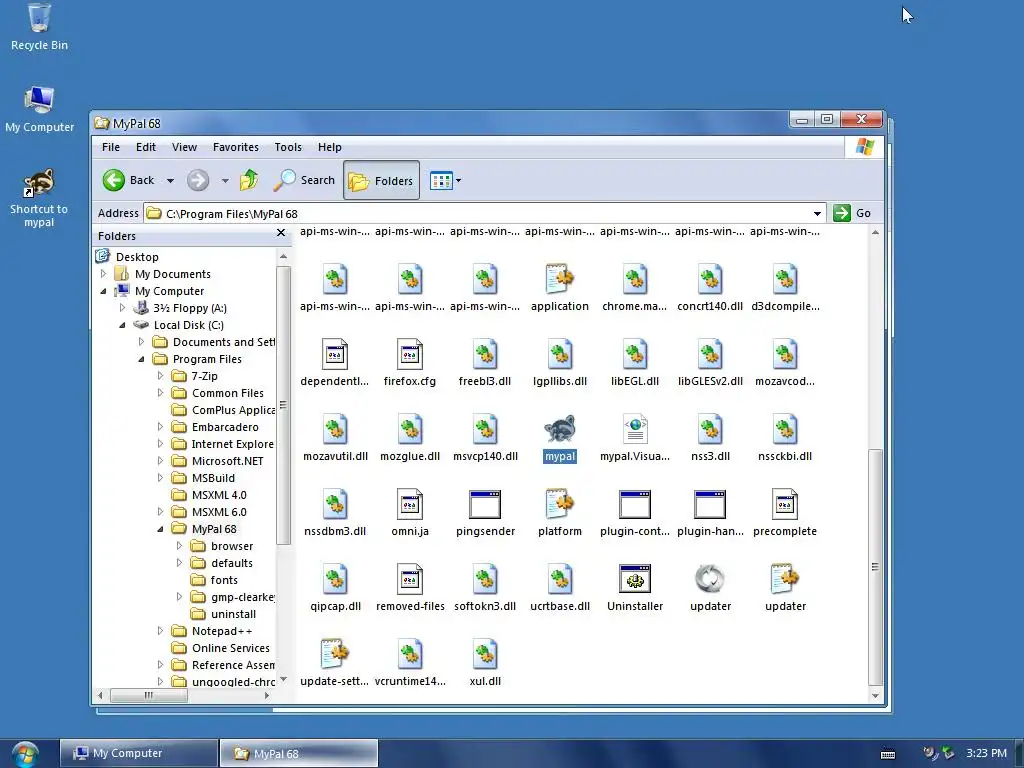Open the Help menu
The width and height of the screenshot is (1024, 768).
tap(330, 147)
